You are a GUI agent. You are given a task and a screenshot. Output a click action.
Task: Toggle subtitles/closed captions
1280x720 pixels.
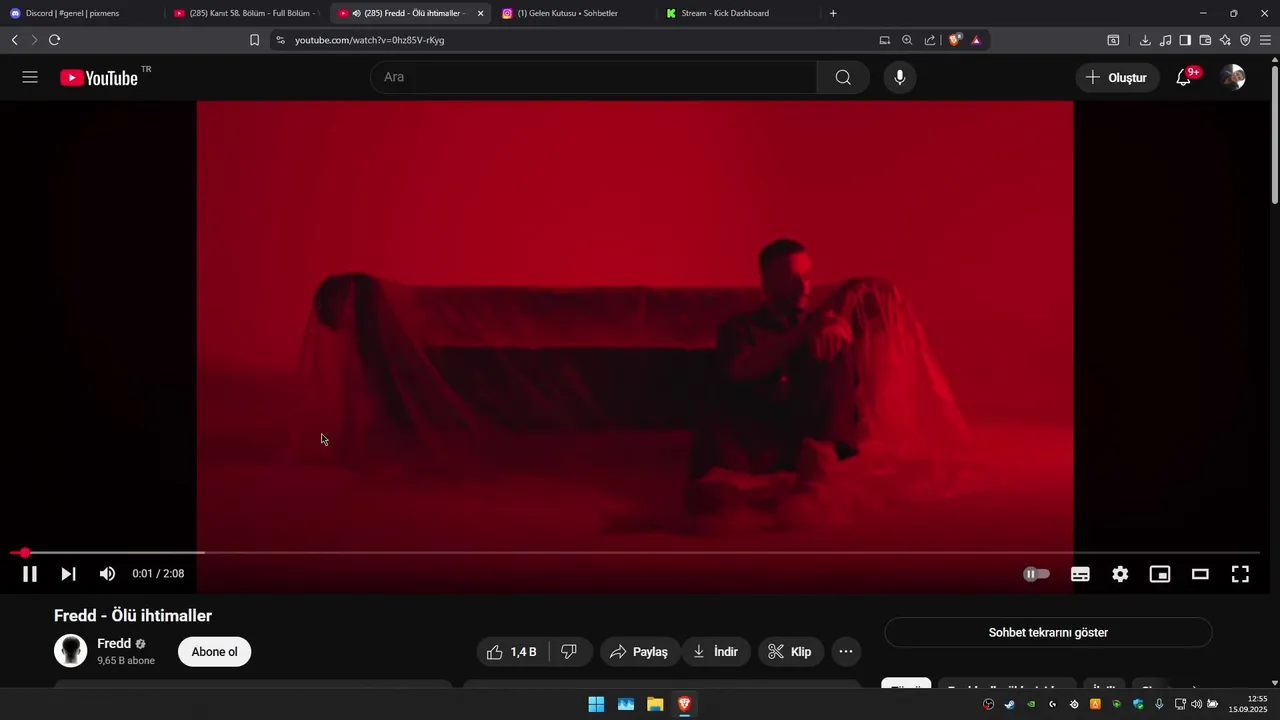coord(1080,573)
